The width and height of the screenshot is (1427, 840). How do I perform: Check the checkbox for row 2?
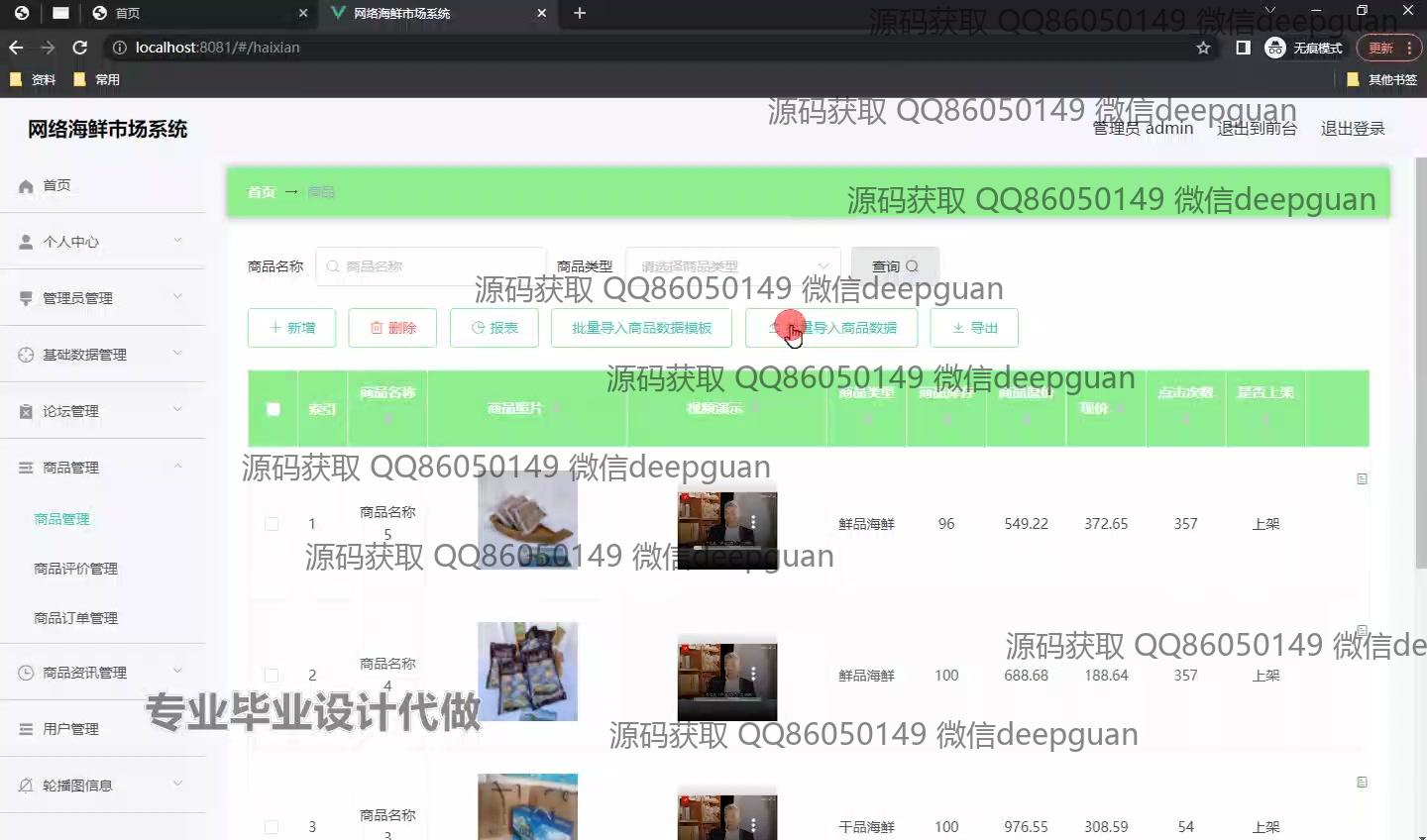(x=272, y=676)
